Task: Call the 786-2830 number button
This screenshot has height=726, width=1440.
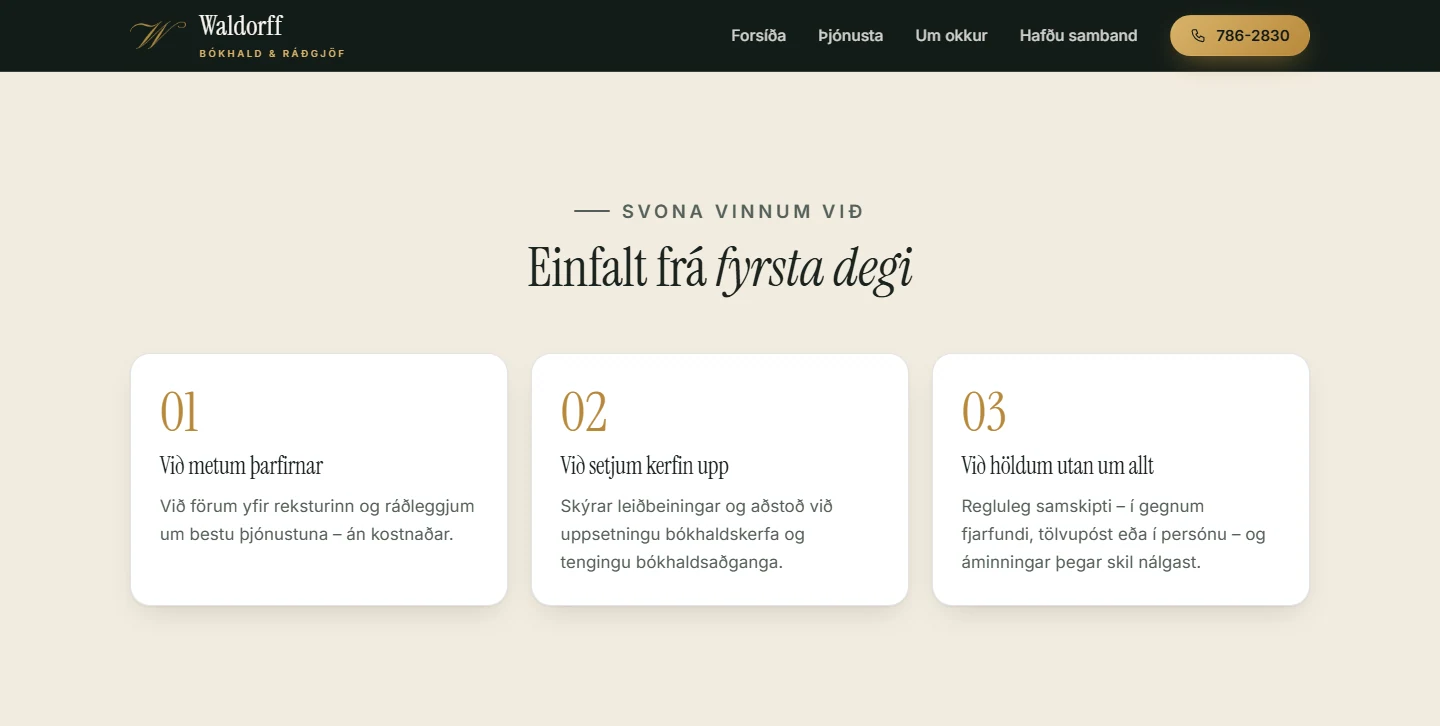Action: pyautogui.click(x=1240, y=36)
